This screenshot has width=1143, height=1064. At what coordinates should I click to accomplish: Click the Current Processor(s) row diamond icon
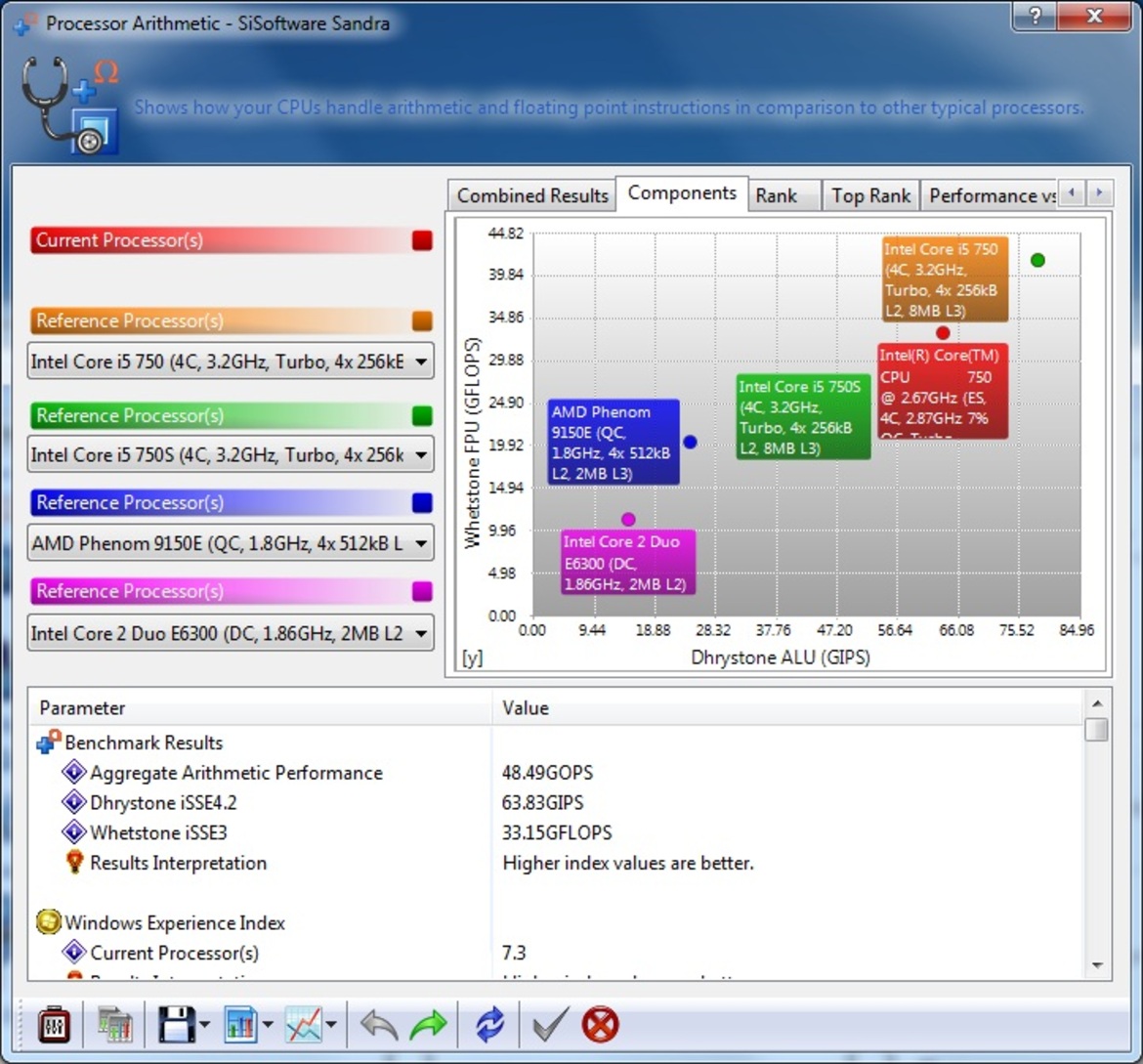coord(73,952)
